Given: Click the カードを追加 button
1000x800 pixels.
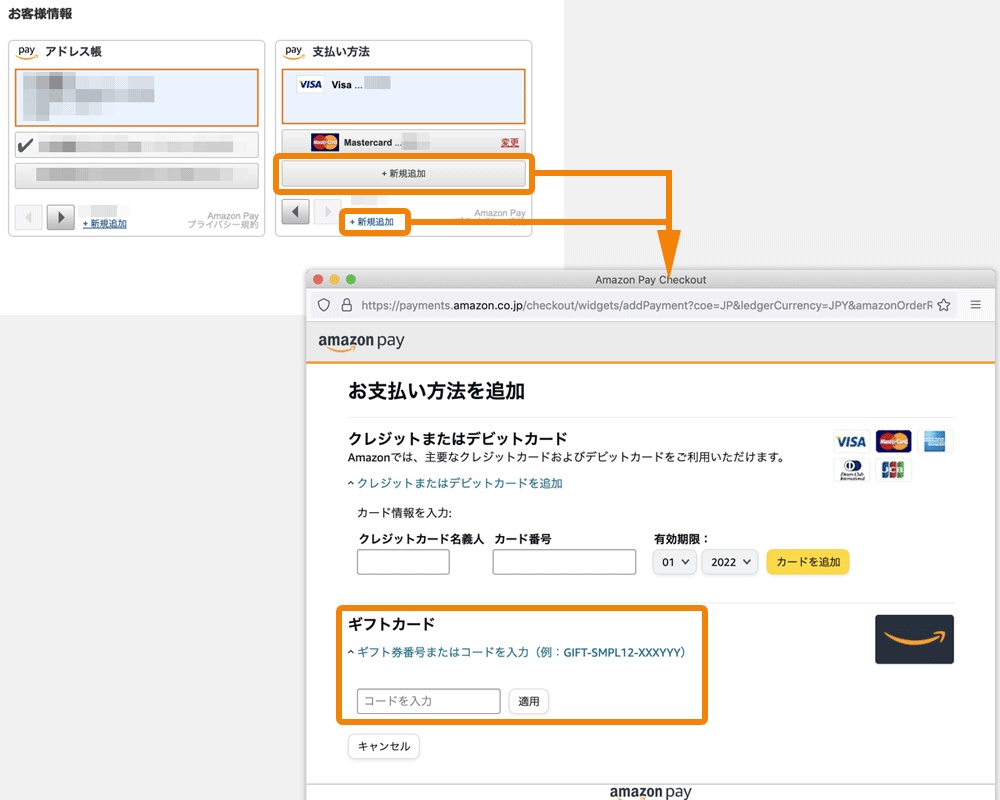Looking at the screenshot, I should point(808,562).
